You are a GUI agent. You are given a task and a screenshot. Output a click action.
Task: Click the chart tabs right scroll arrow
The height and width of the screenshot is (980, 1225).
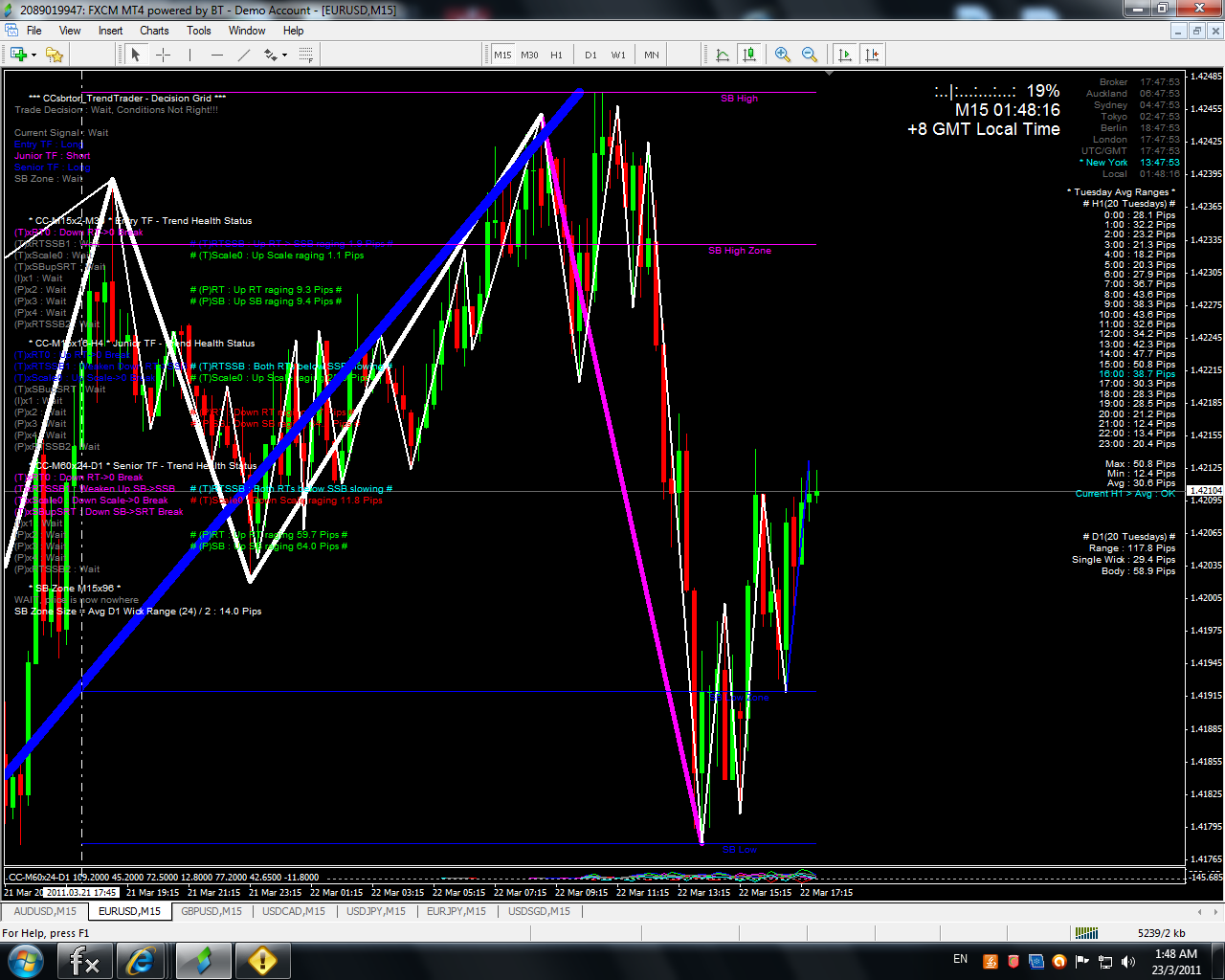point(1215,911)
